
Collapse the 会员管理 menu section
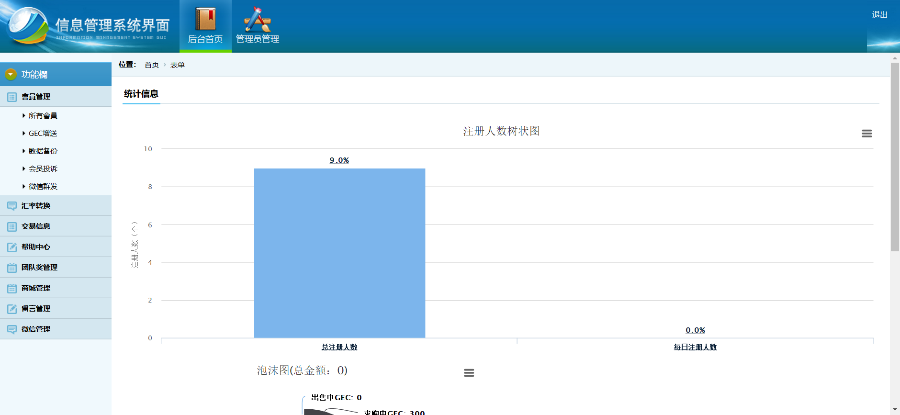click(56, 96)
